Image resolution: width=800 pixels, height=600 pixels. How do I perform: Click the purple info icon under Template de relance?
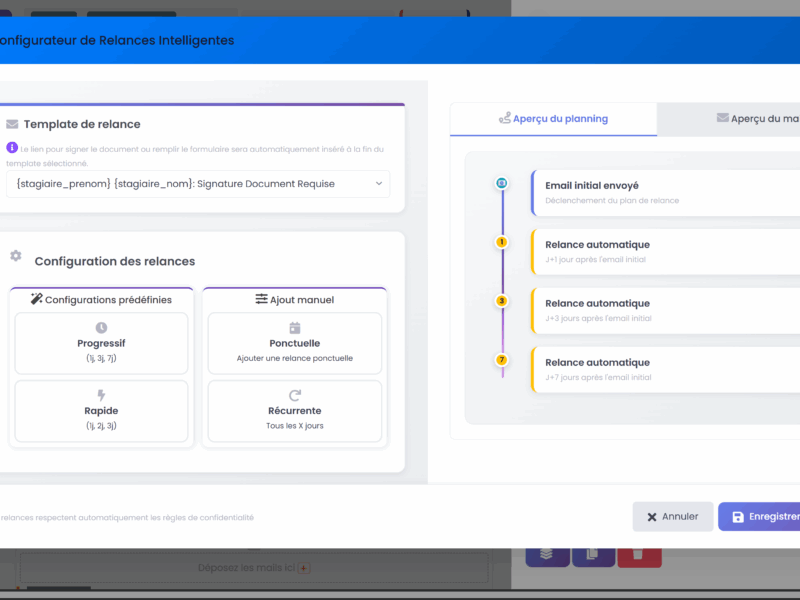tap(12, 148)
